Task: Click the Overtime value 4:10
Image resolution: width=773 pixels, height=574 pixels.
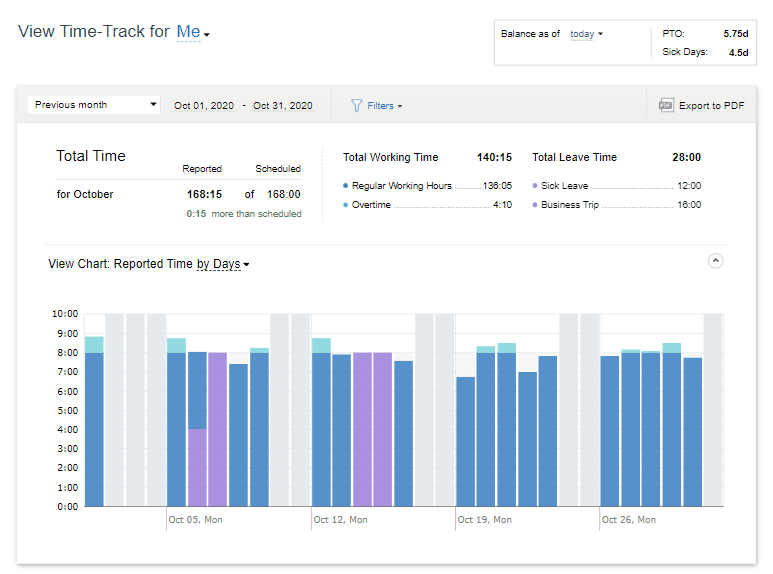Action: click(502, 205)
